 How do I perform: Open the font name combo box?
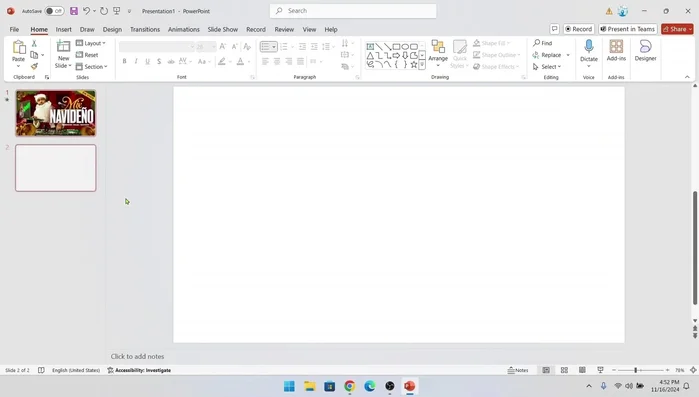tap(156, 46)
